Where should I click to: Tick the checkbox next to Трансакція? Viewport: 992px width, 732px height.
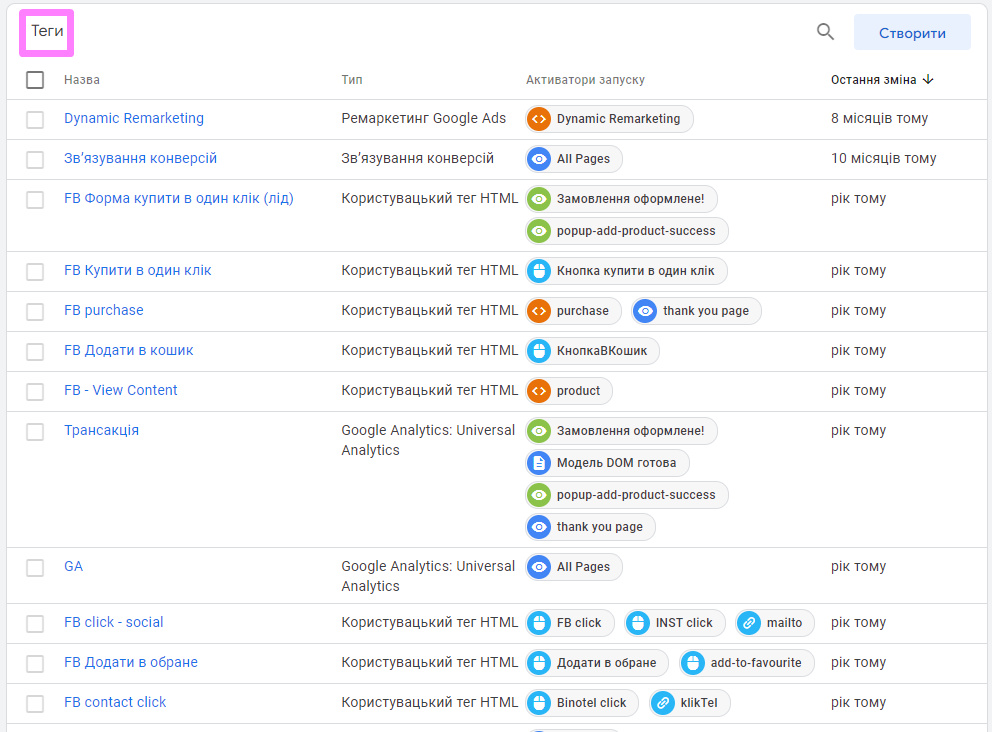35,432
